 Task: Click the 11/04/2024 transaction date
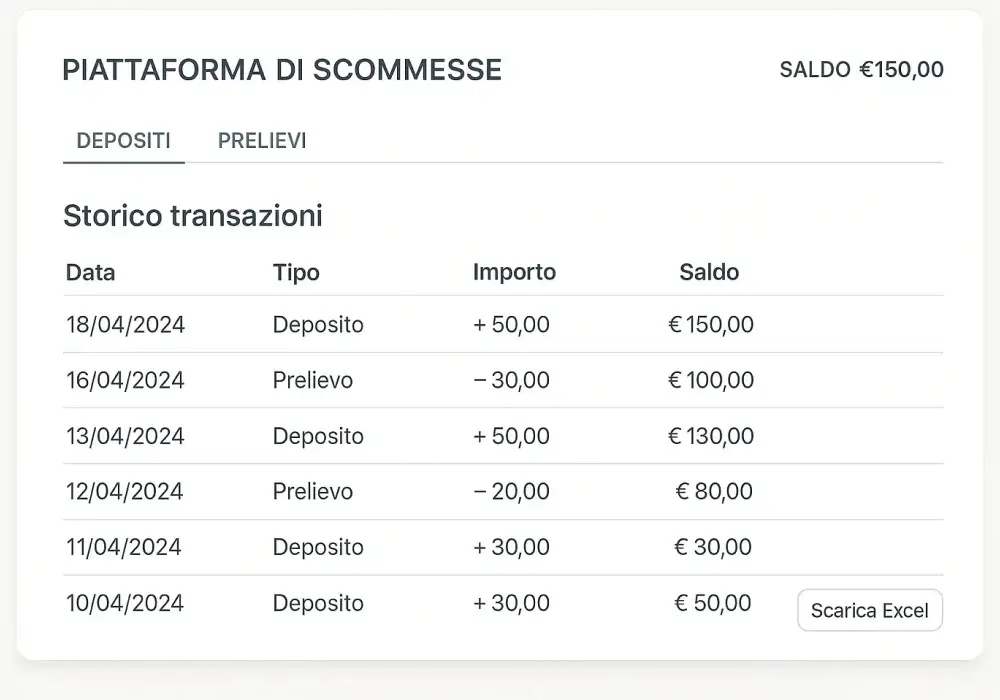(124, 547)
